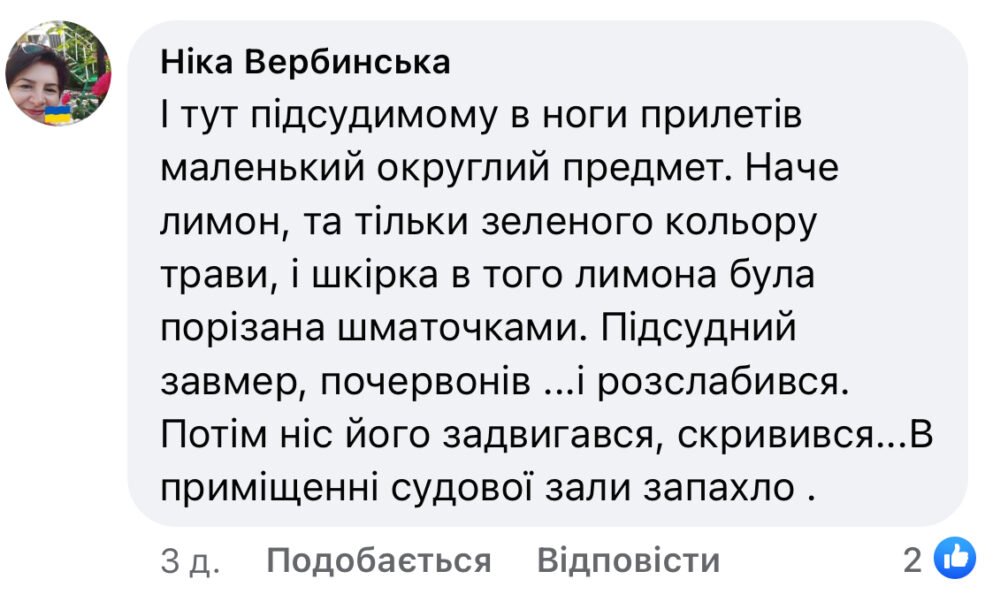
Task: Click the blue thumbs-up reaction icon
Action: 954,561
